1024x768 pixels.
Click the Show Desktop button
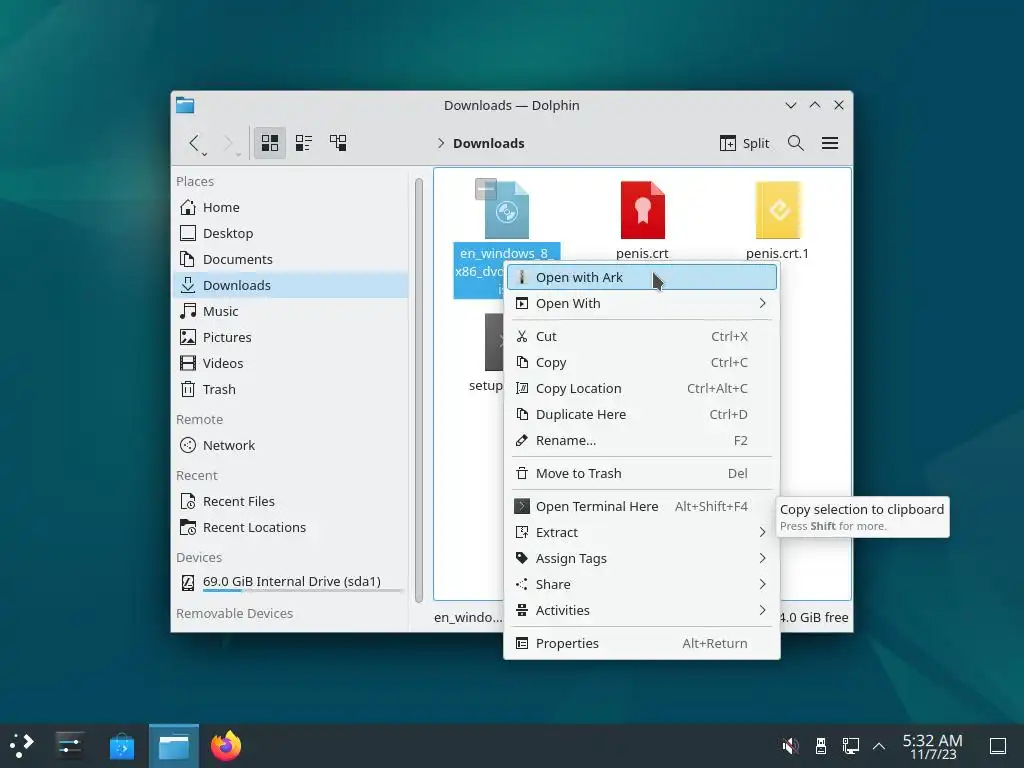coord(998,746)
